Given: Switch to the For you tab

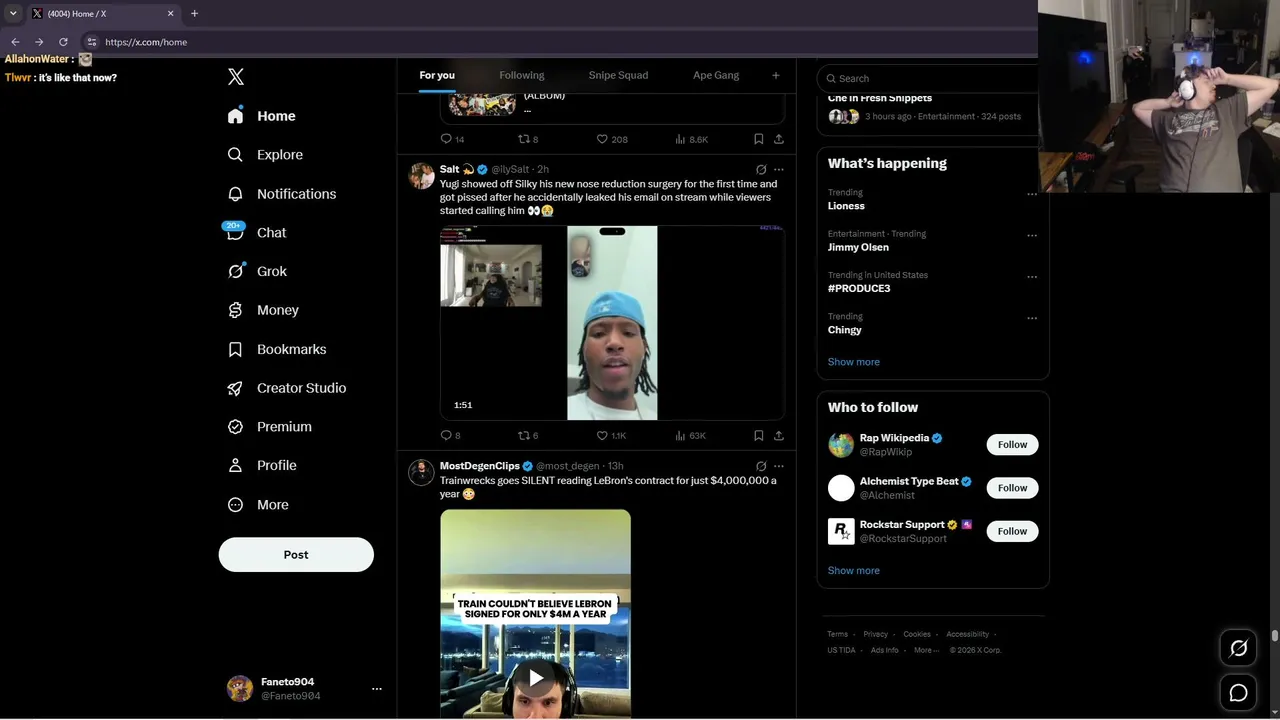Looking at the screenshot, I should (x=437, y=75).
